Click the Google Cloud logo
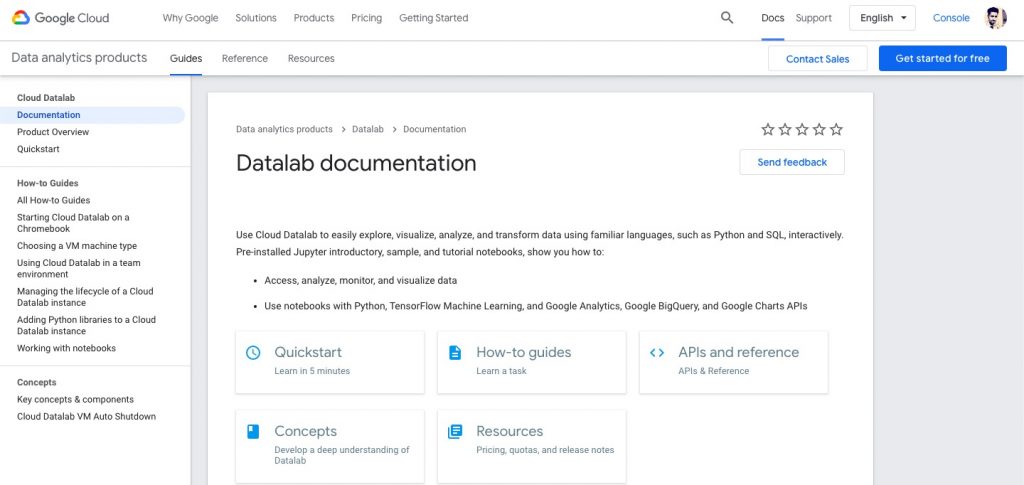Viewport: 1024px width, 485px height. pos(61,18)
